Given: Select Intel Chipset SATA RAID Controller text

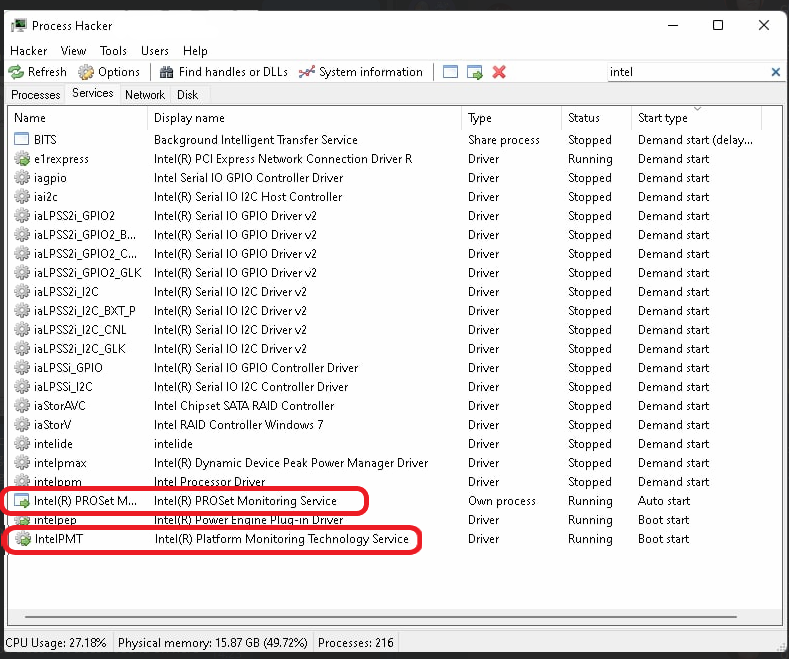Looking at the screenshot, I should tap(244, 405).
